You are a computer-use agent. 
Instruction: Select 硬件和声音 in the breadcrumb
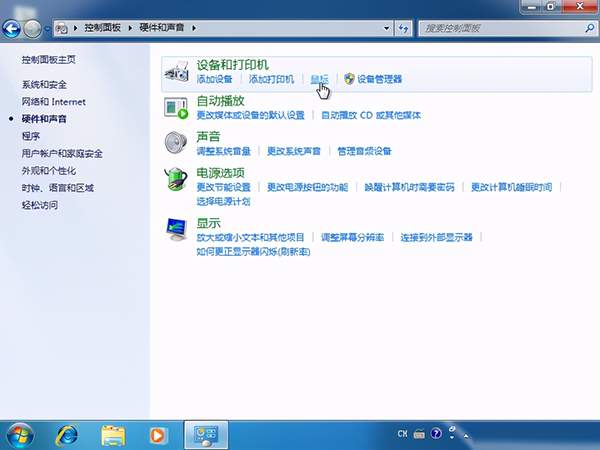[161, 28]
